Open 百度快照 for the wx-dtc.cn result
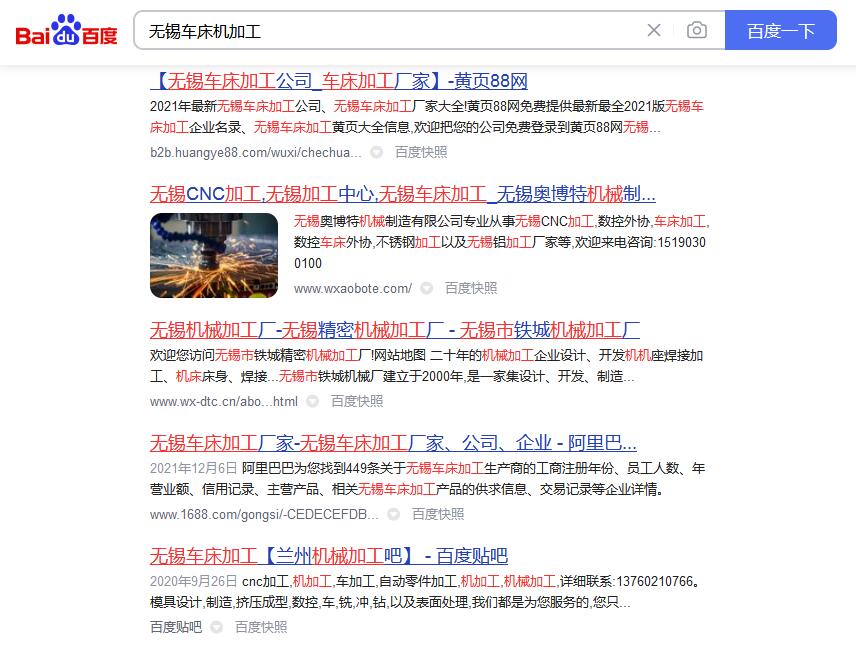The height and width of the screenshot is (651, 856). 357,401
